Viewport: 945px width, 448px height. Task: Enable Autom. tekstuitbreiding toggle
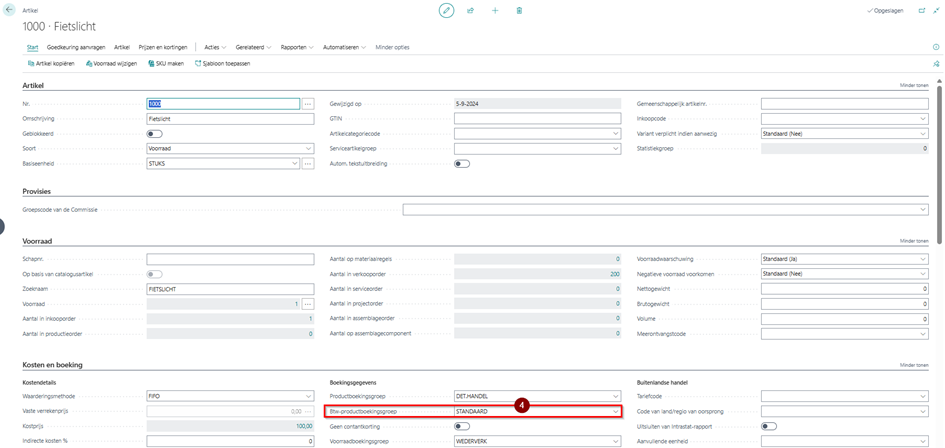[x=461, y=163]
